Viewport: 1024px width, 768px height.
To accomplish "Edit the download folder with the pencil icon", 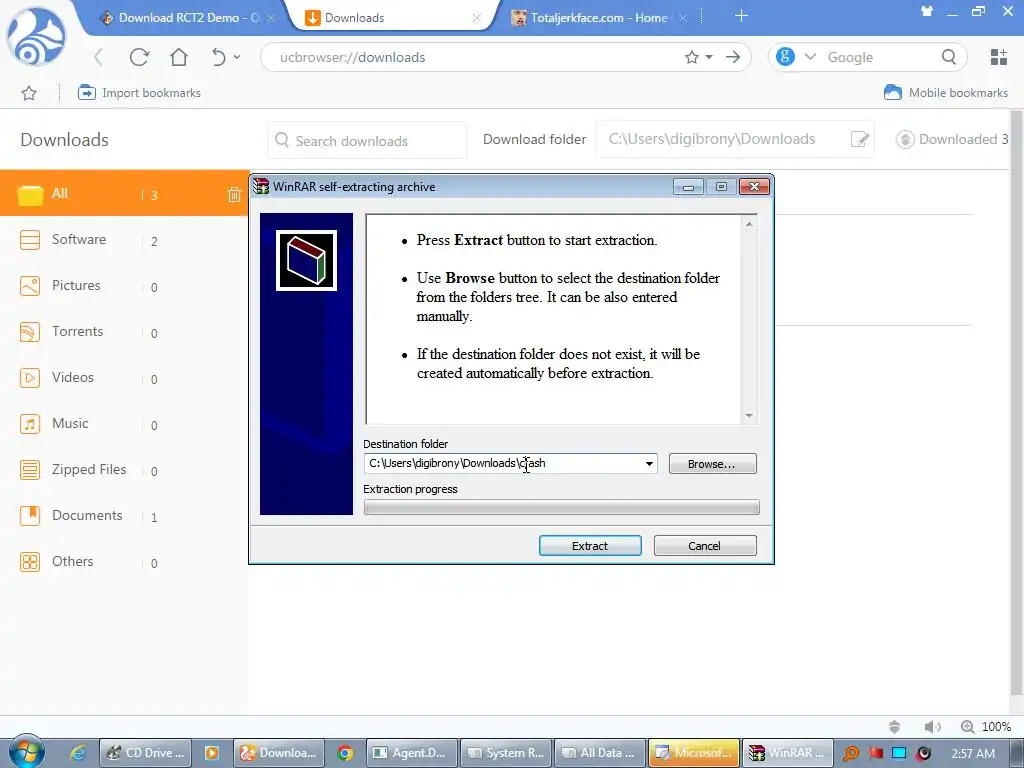I will coord(859,139).
